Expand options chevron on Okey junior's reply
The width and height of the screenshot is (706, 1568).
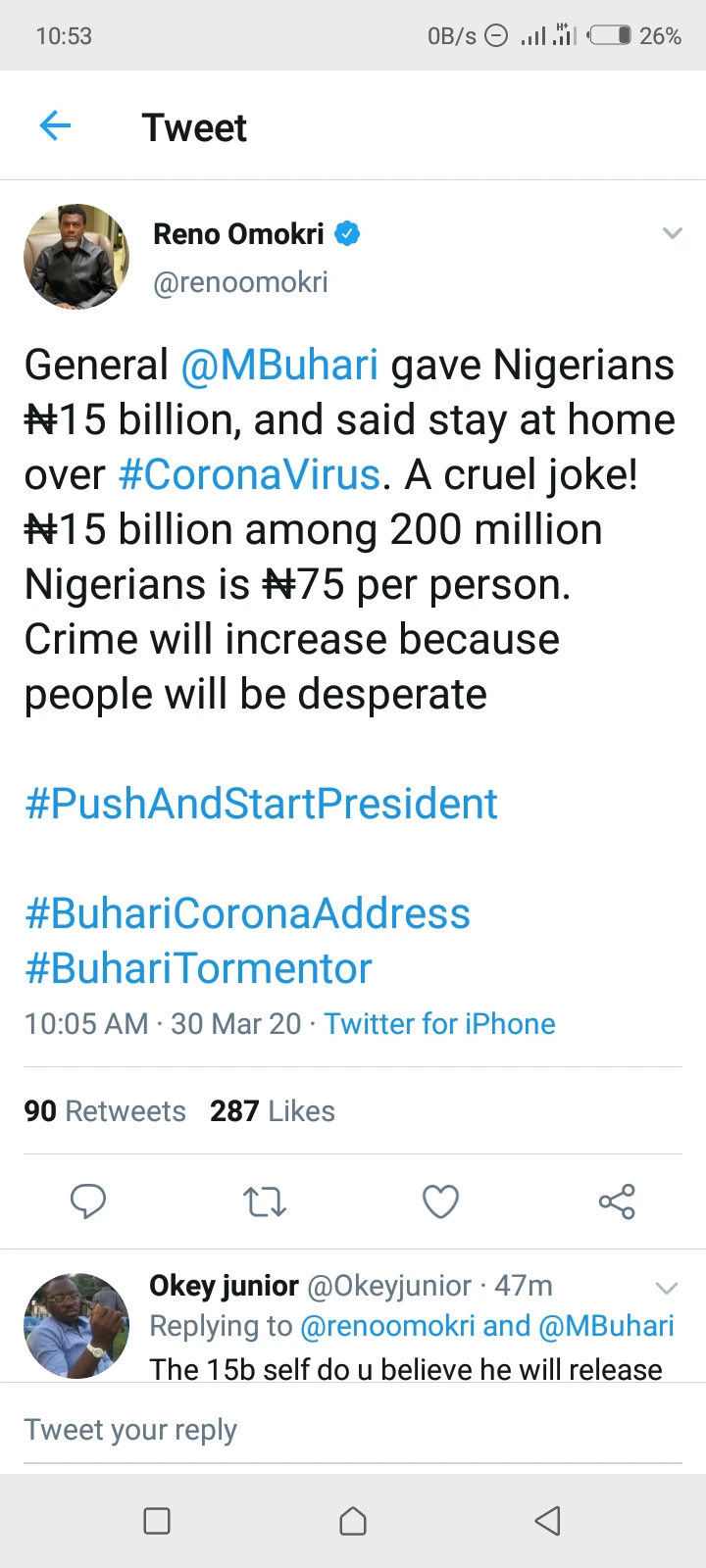click(667, 1287)
